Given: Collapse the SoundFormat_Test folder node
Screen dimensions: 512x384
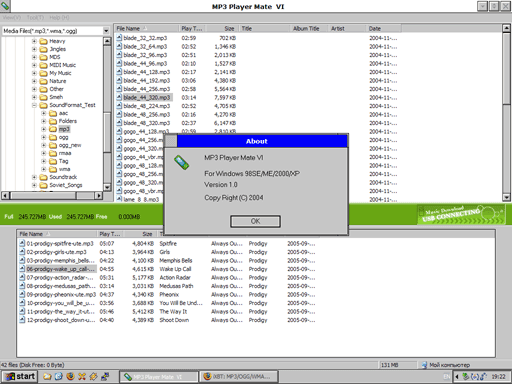Looking at the screenshot, I should coord(34,105).
